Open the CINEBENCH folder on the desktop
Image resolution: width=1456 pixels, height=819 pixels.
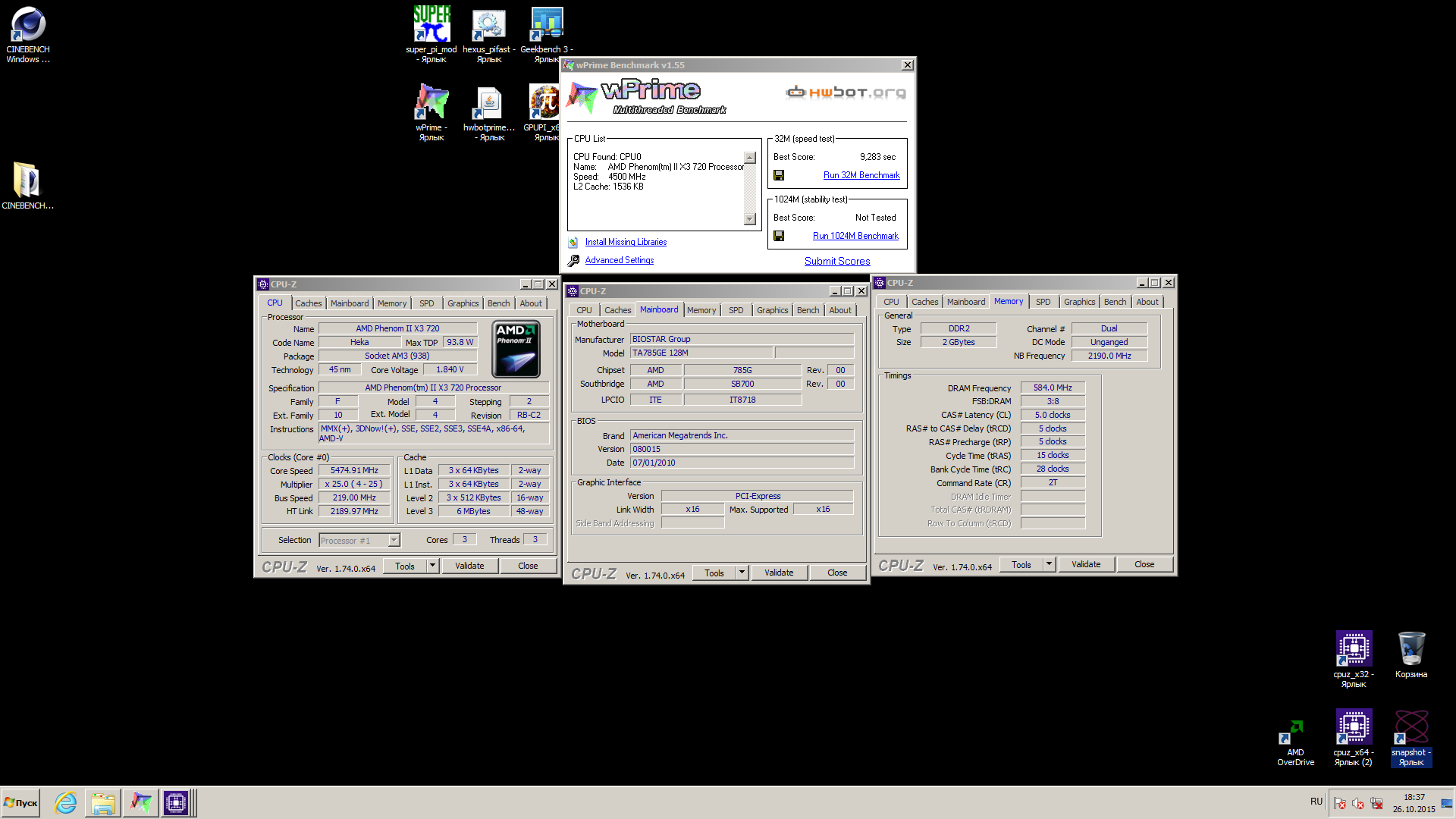[27, 180]
